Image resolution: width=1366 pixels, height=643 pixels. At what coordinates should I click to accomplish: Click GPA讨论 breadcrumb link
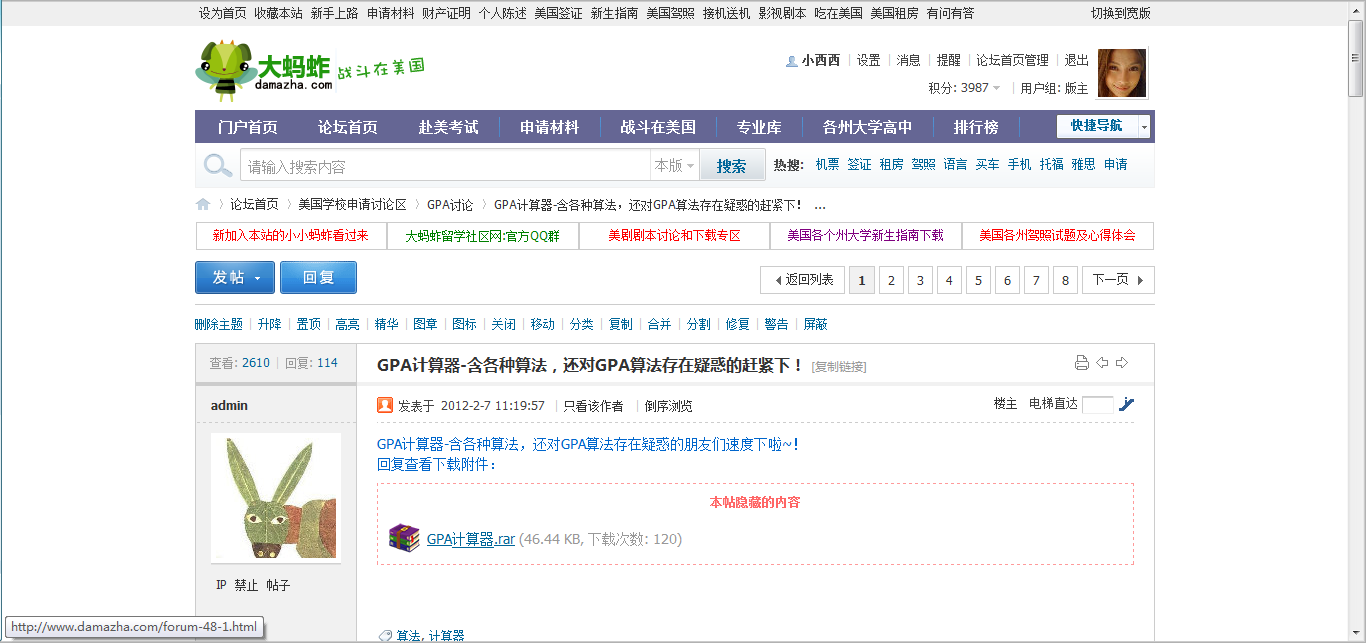pos(450,204)
